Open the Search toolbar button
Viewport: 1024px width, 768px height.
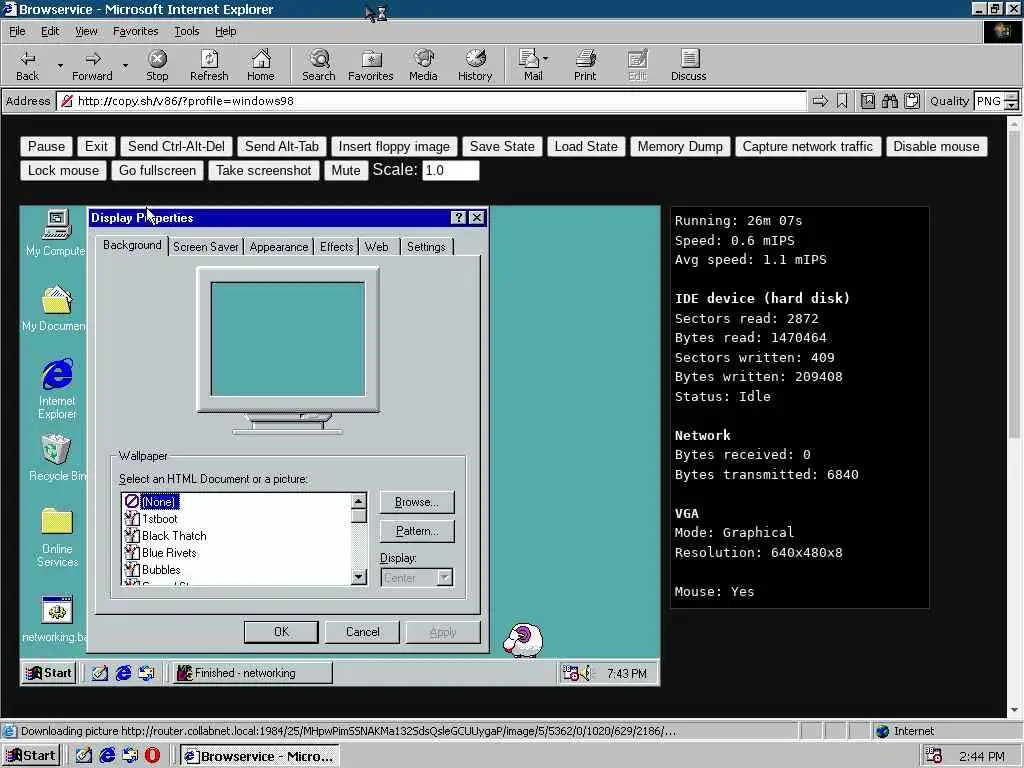point(319,65)
